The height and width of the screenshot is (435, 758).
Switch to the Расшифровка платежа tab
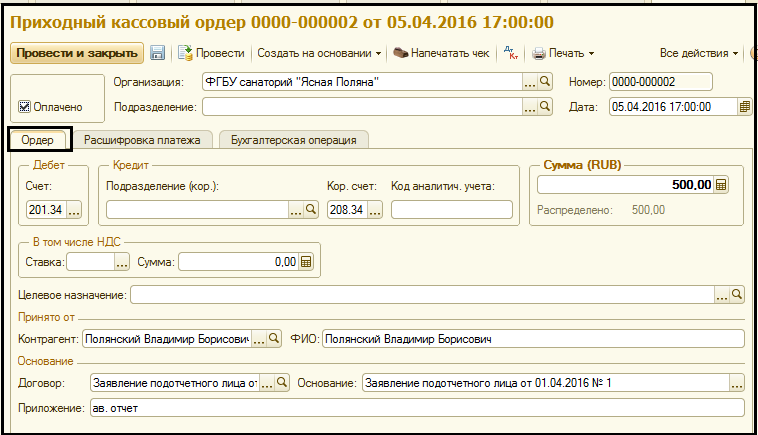tap(142, 140)
